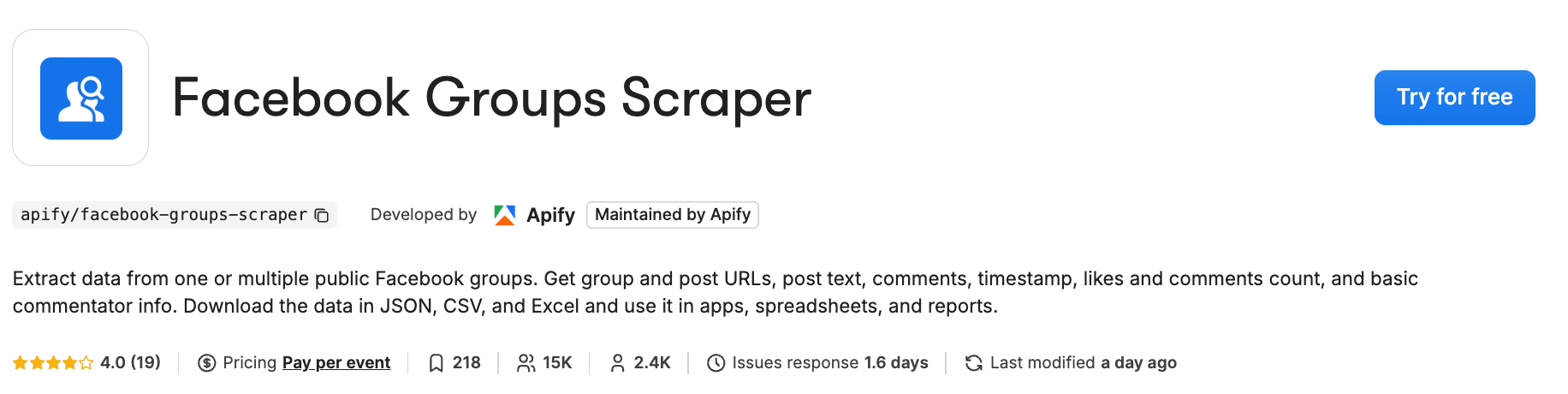Click the clock icon for issues response
Image resolution: width=1568 pixels, height=394 pixels.
click(x=716, y=363)
